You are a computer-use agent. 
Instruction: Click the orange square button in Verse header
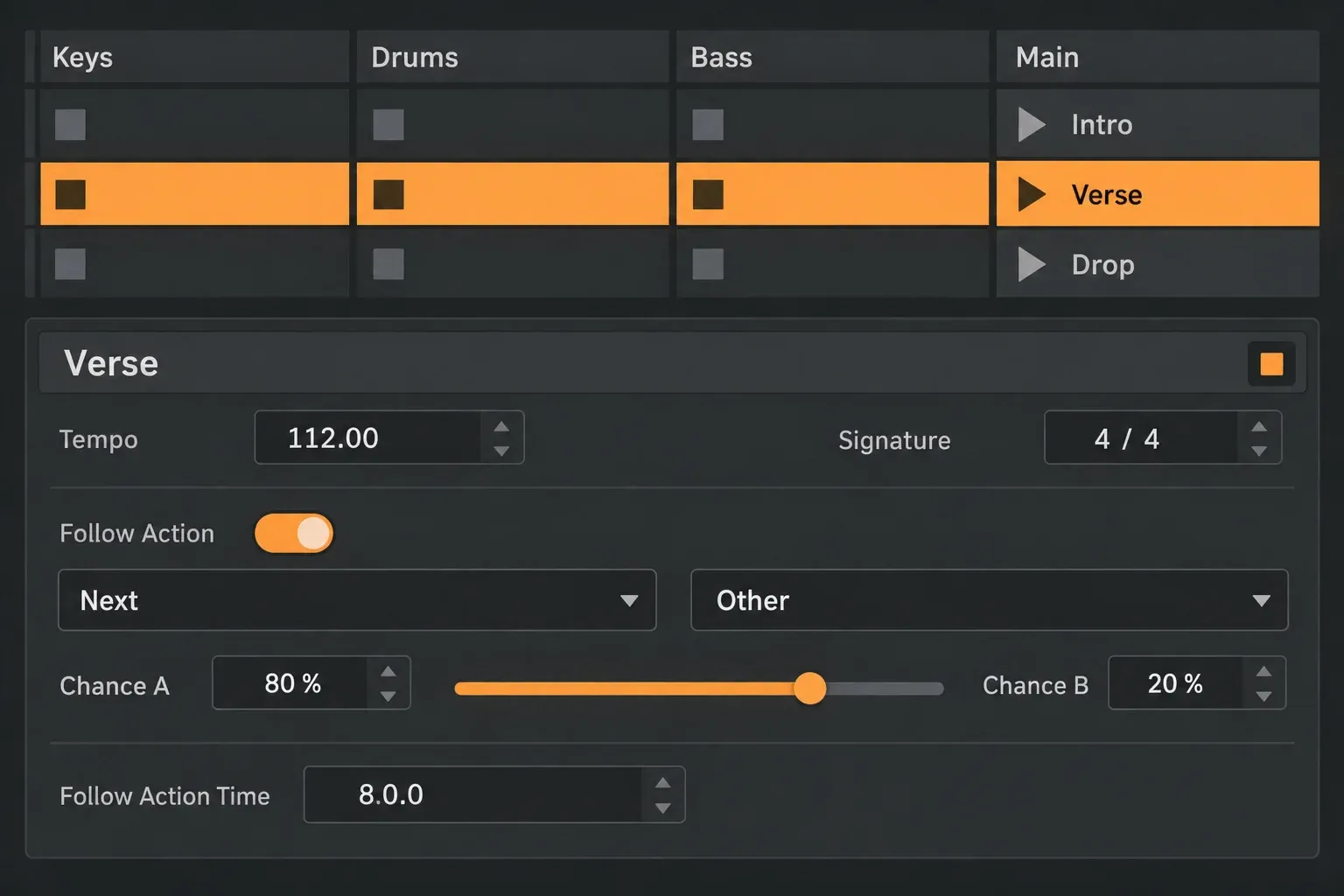click(1271, 364)
